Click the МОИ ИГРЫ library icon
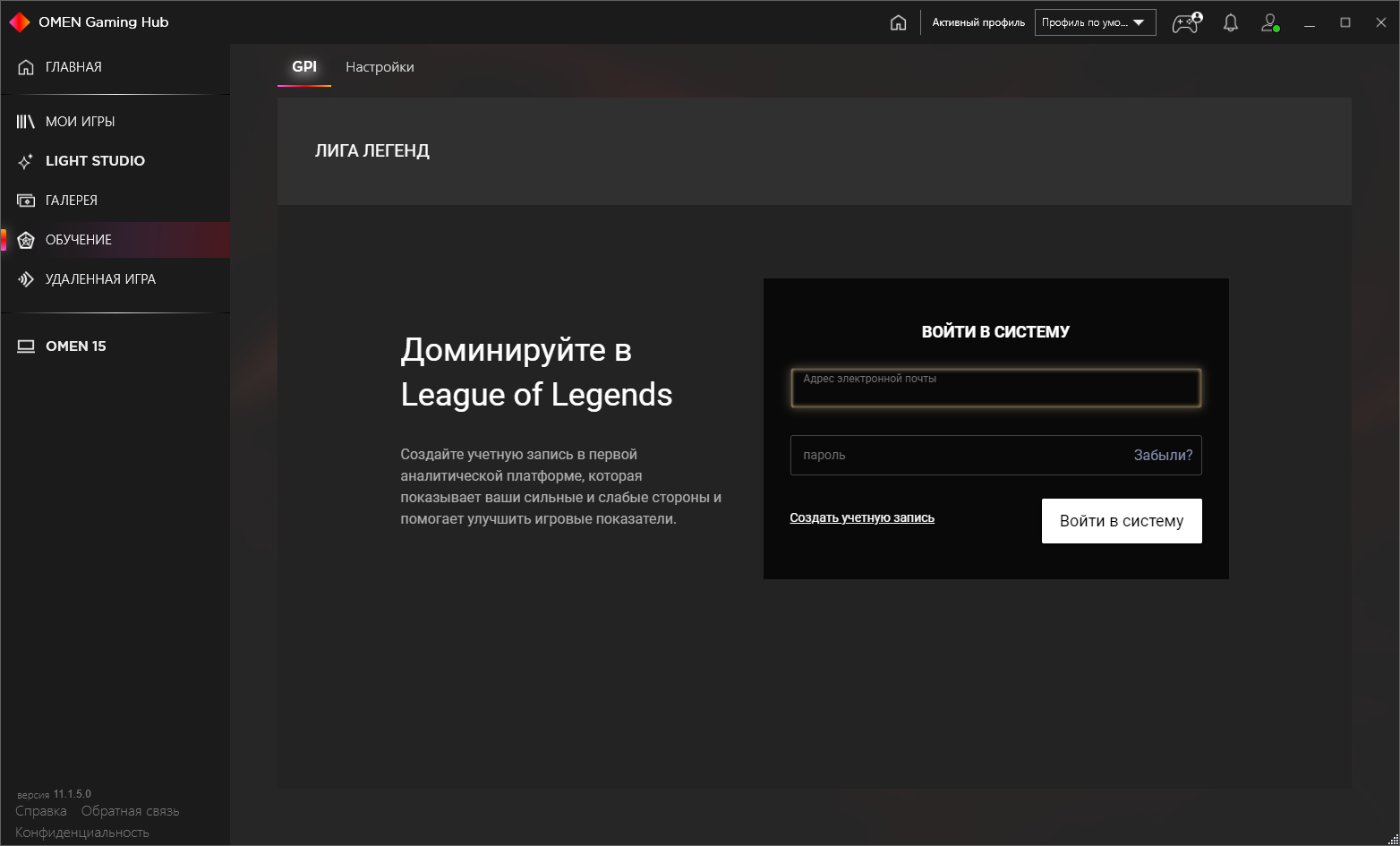 coord(26,122)
